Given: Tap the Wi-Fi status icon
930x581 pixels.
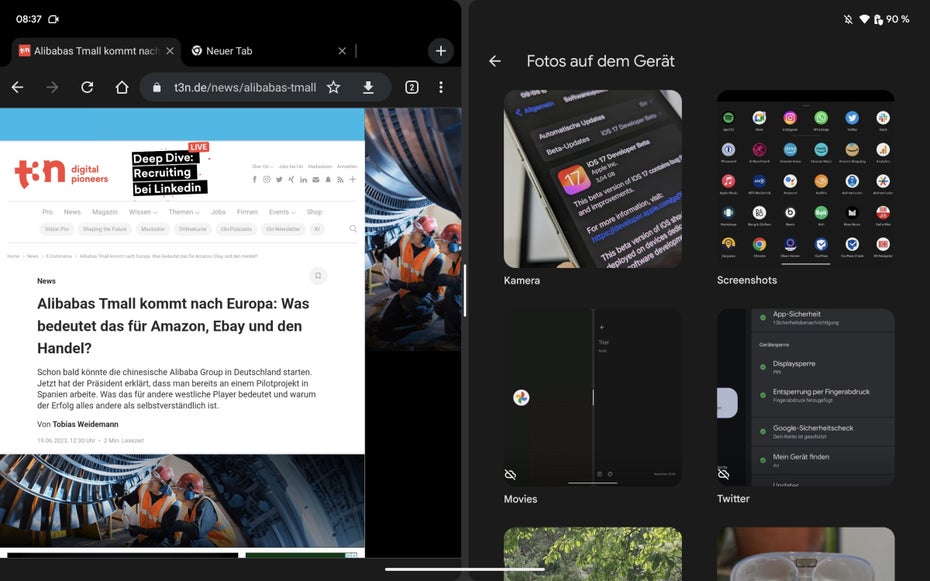Looking at the screenshot, I should [864, 19].
